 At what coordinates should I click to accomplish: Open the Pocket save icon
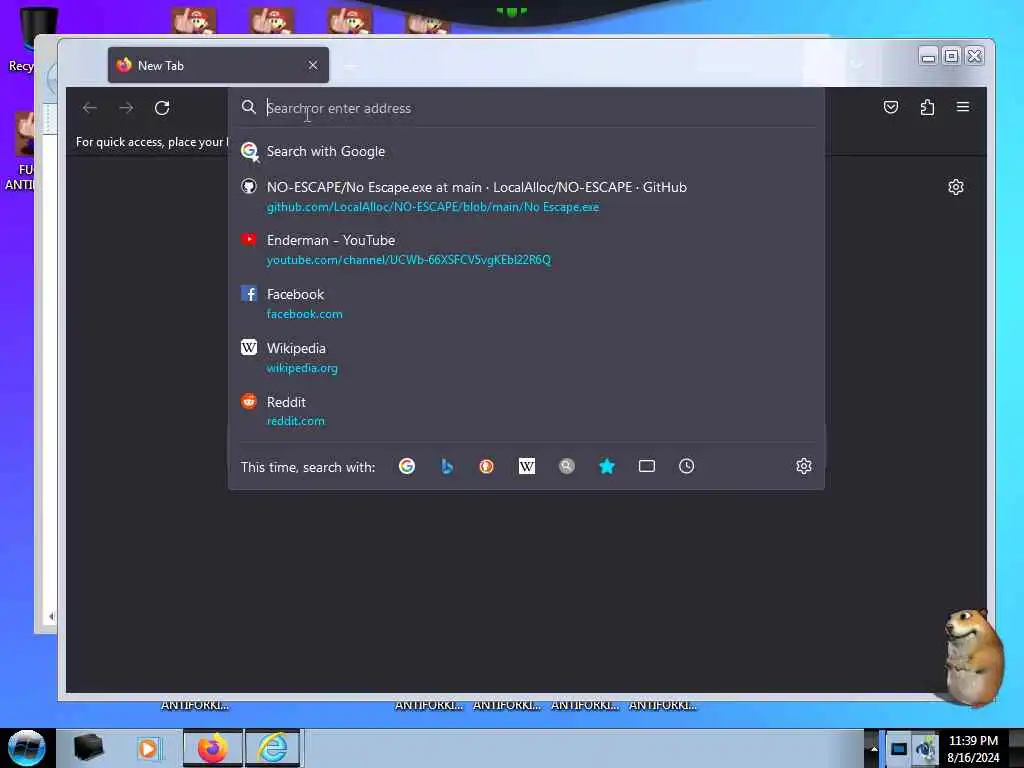point(891,107)
